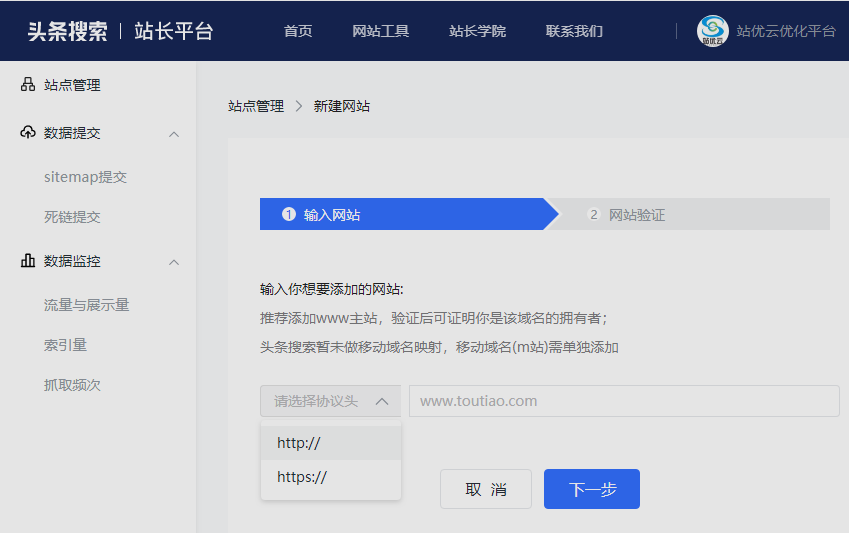Screen dimensions: 849x533
Task: Select step 1 输入网站 tab
Action: click(x=409, y=214)
